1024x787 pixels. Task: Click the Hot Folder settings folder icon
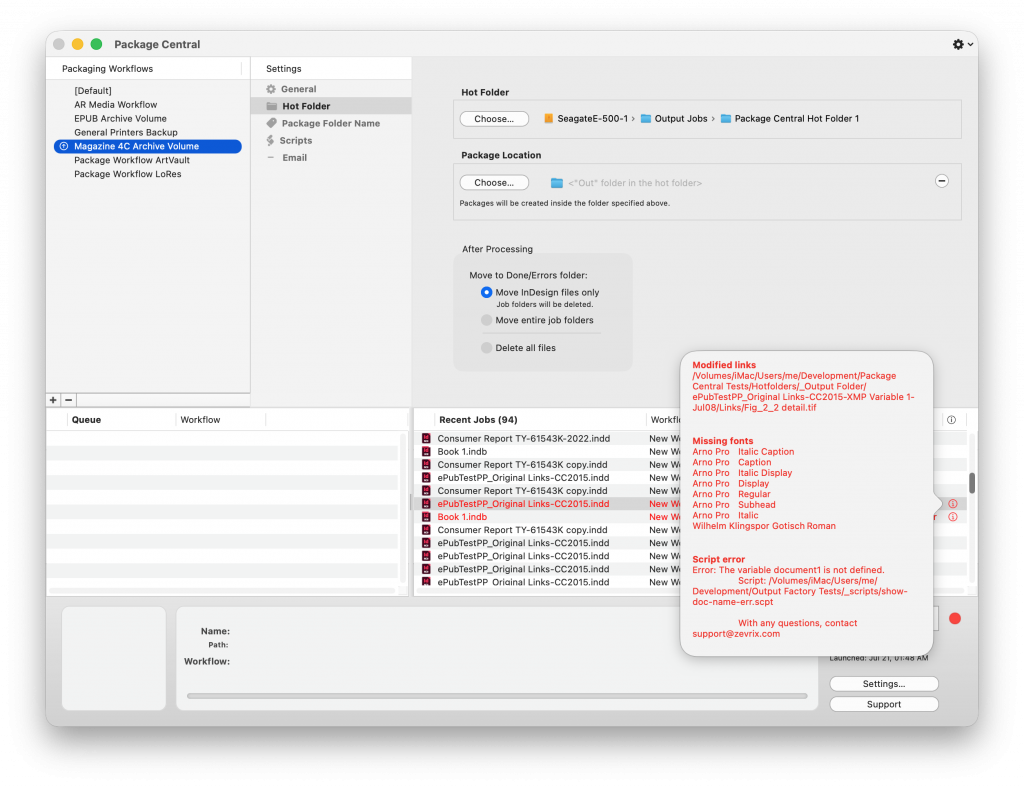pos(272,106)
